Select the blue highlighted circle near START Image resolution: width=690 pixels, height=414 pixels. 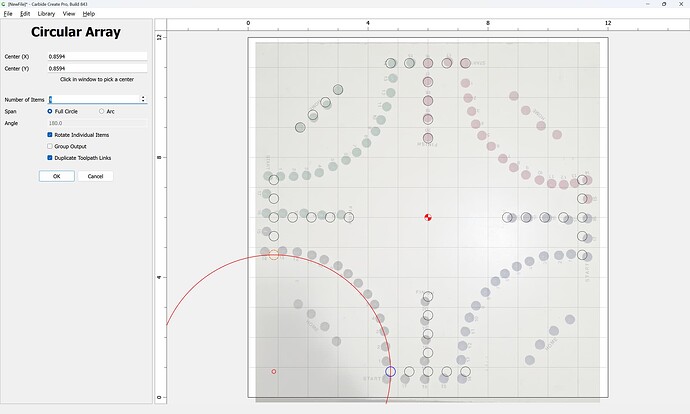(x=390, y=372)
